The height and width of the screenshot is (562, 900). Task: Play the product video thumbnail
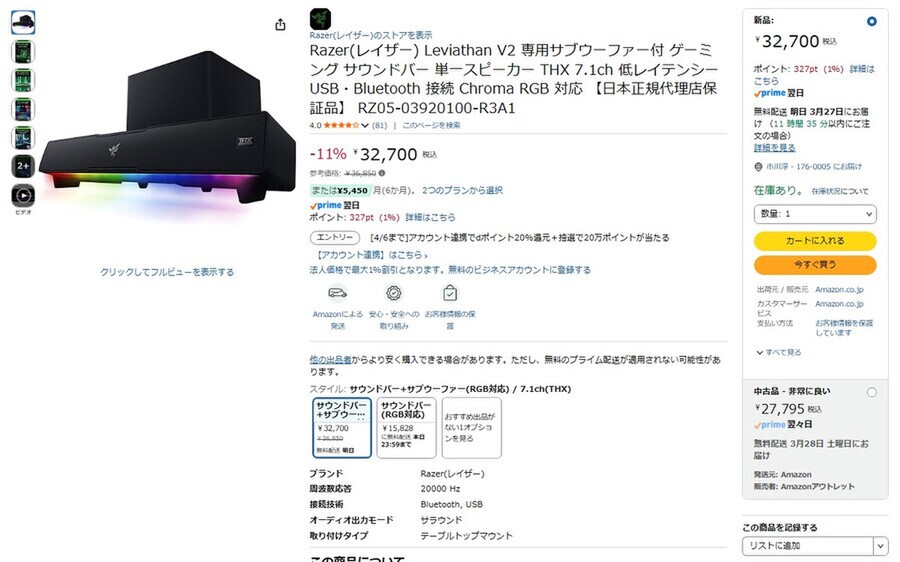click(x=23, y=196)
